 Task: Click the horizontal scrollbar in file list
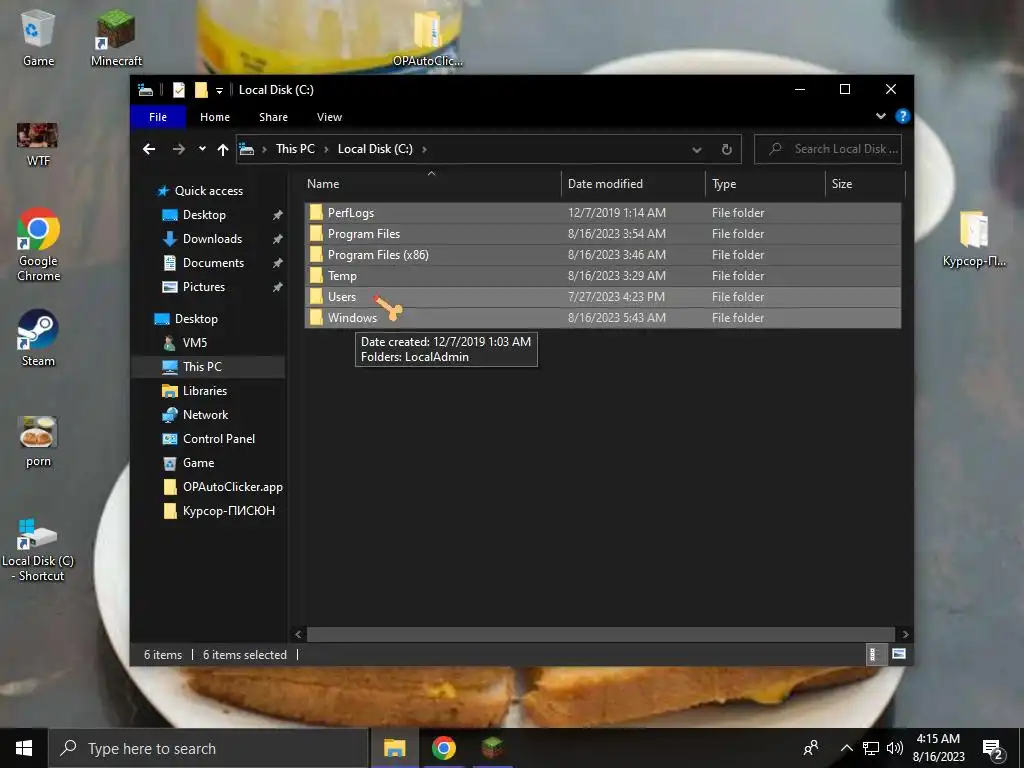click(x=601, y=634)
